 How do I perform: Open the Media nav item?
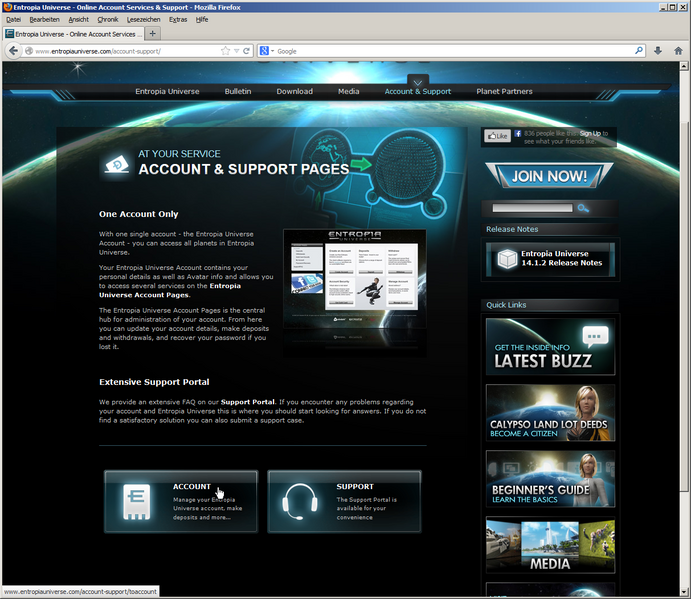tap(349, 91)
